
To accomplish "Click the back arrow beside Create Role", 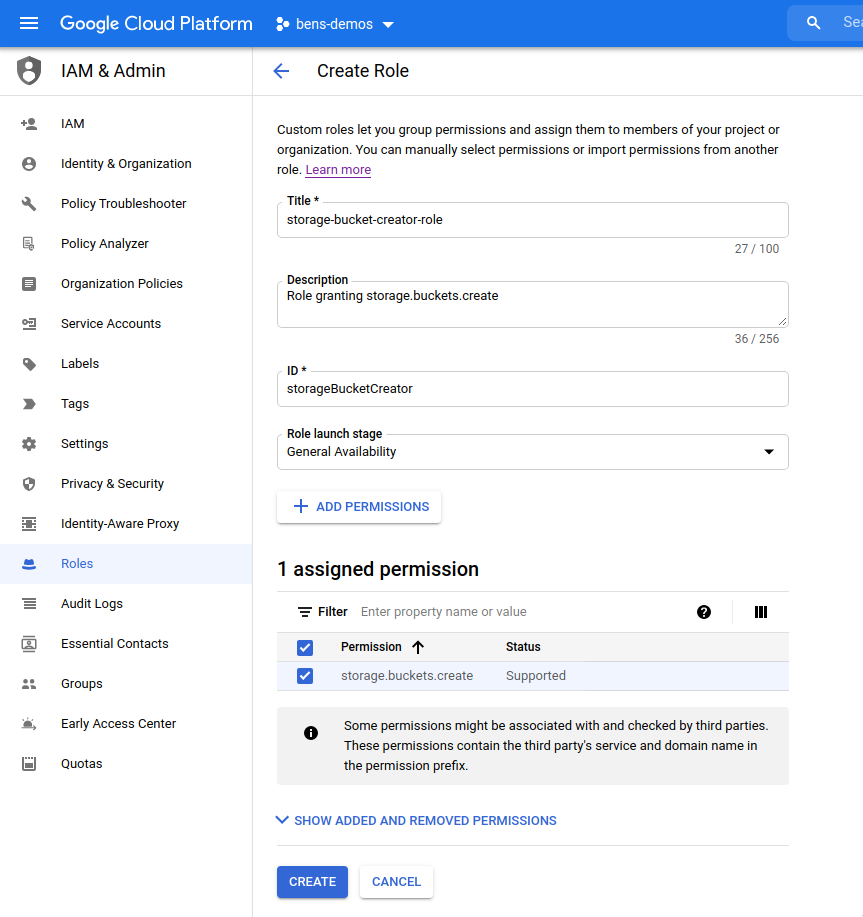I will pos(281,71).
